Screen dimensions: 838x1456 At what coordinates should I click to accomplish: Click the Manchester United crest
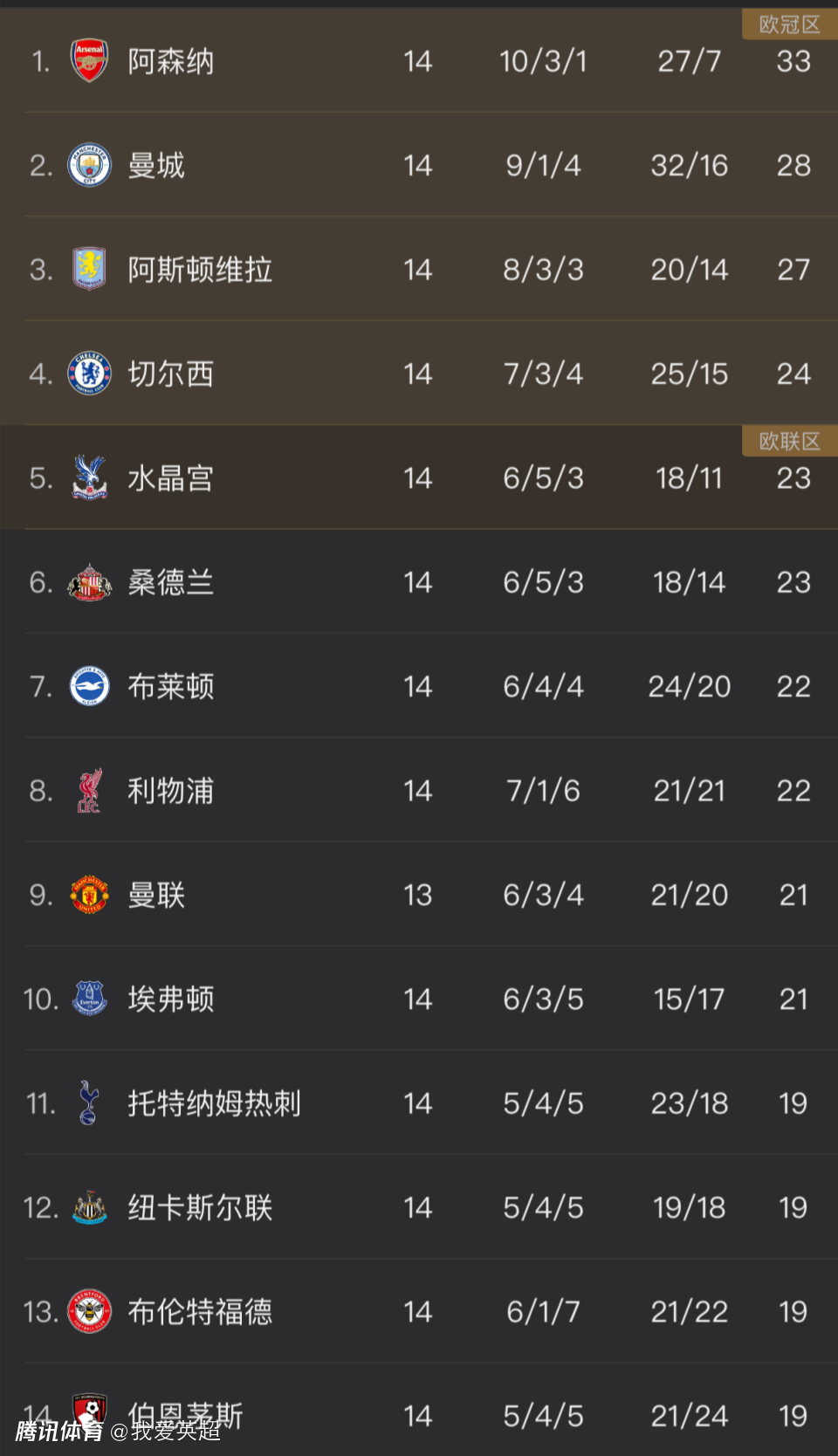(x=89, y=895)
